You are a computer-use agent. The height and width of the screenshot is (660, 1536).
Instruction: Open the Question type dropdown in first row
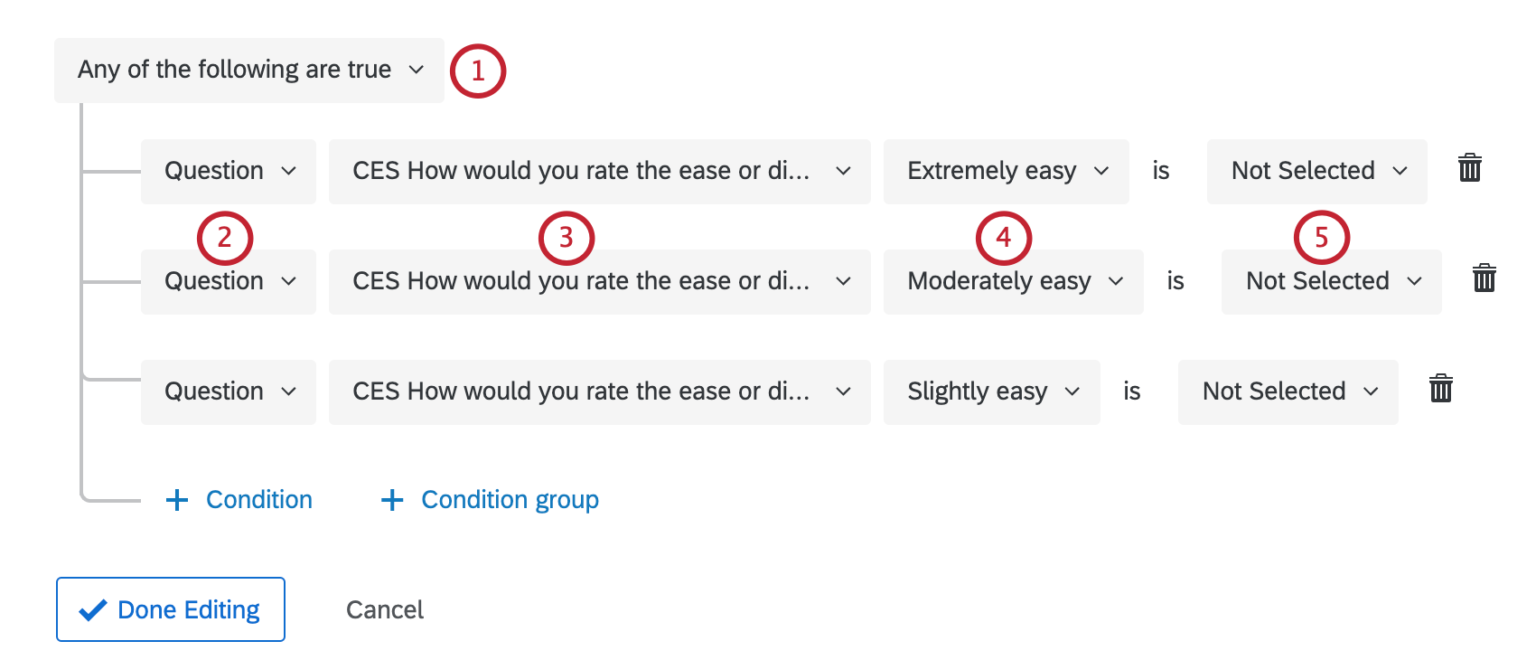coord(228,171)
